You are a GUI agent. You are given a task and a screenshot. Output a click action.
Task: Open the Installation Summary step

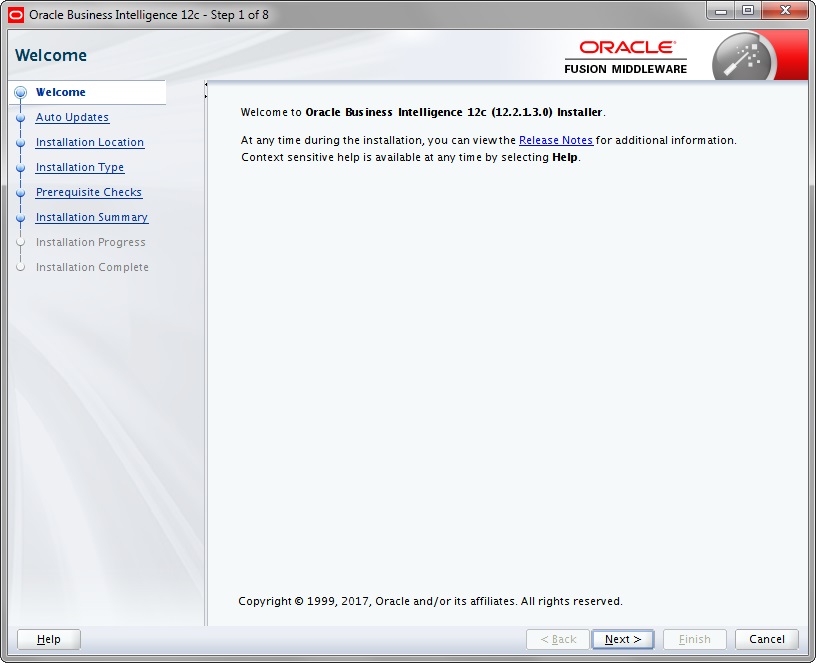click(92, 217)
